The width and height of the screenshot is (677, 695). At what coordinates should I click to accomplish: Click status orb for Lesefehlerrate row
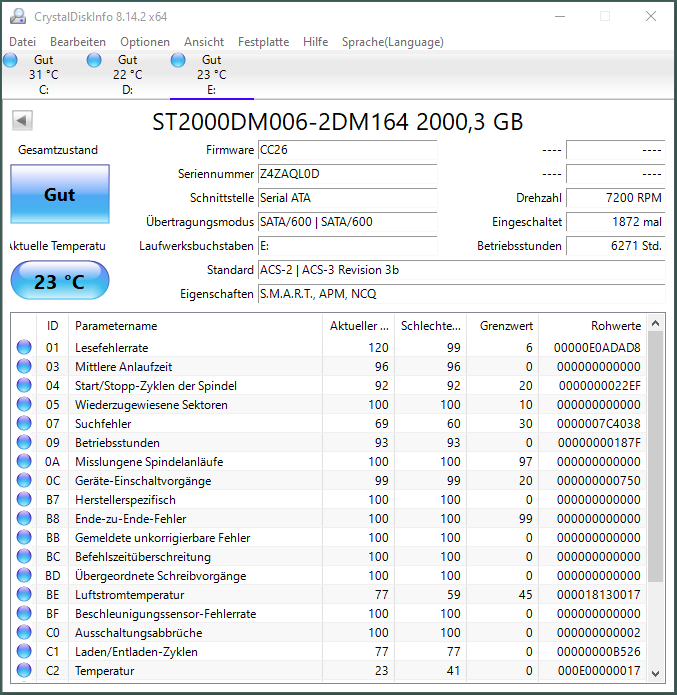(24, 348)
